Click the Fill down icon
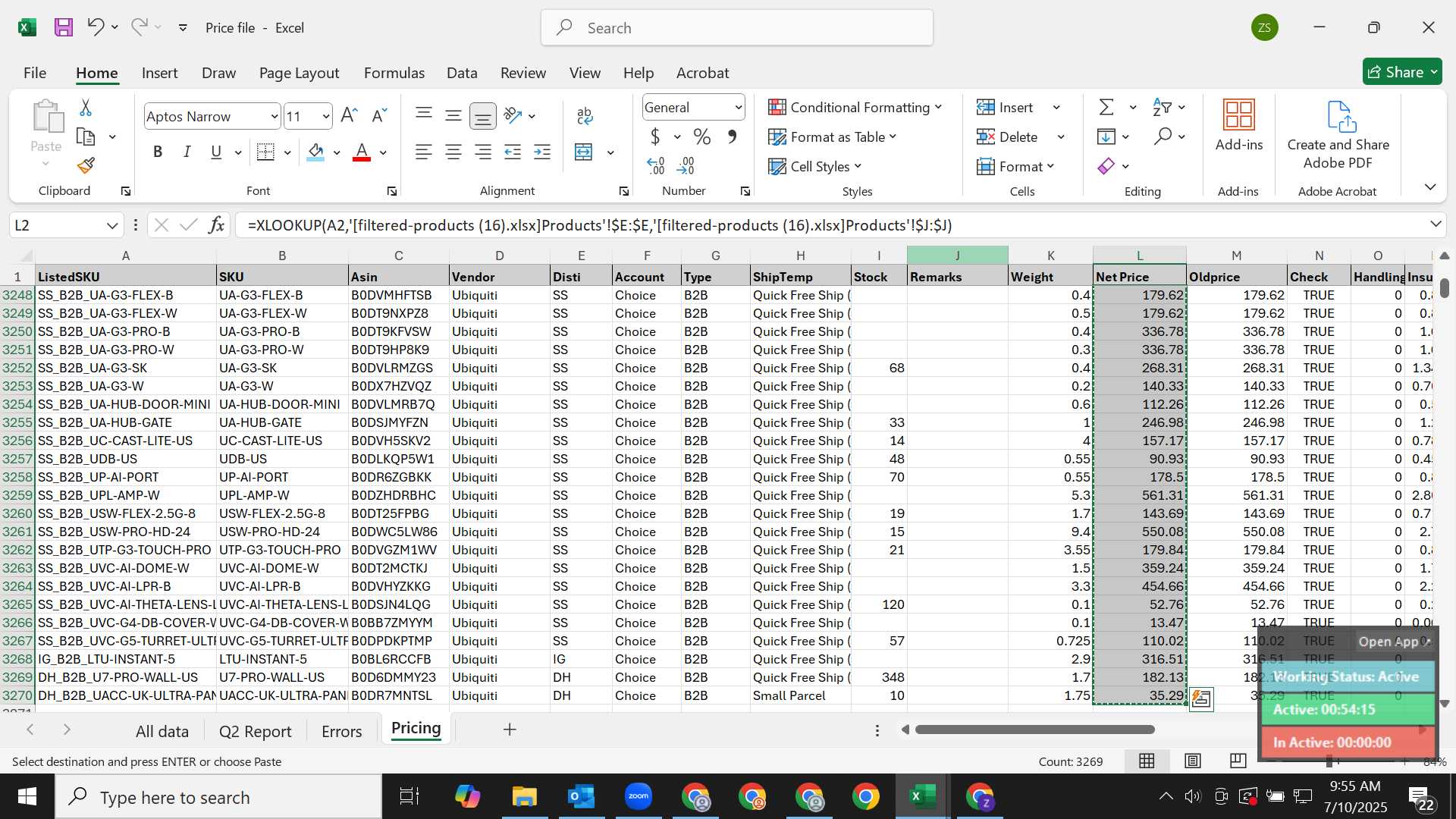Screen dimensions: 1456x819 click(1106, 136)
